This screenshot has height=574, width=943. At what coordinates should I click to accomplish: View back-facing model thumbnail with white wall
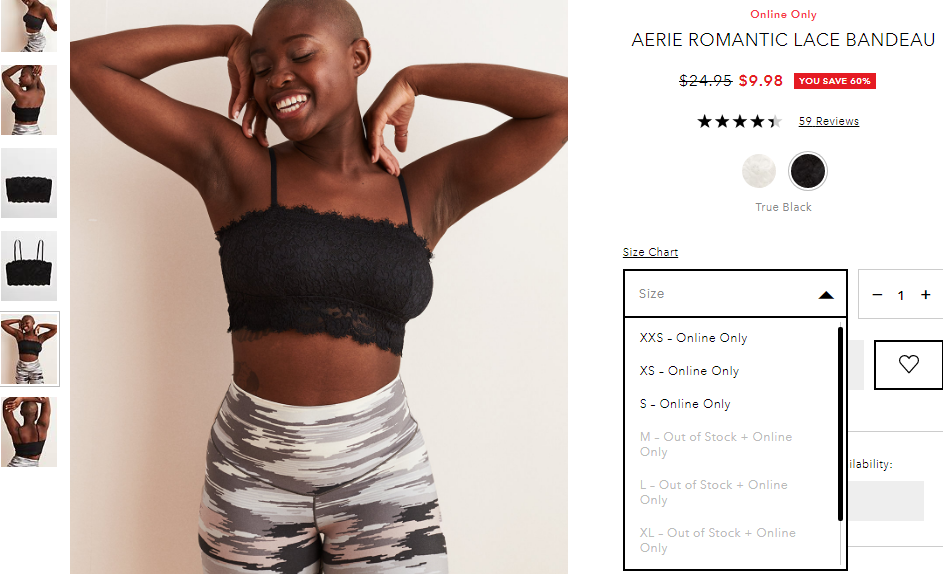[x=29, y=100]
